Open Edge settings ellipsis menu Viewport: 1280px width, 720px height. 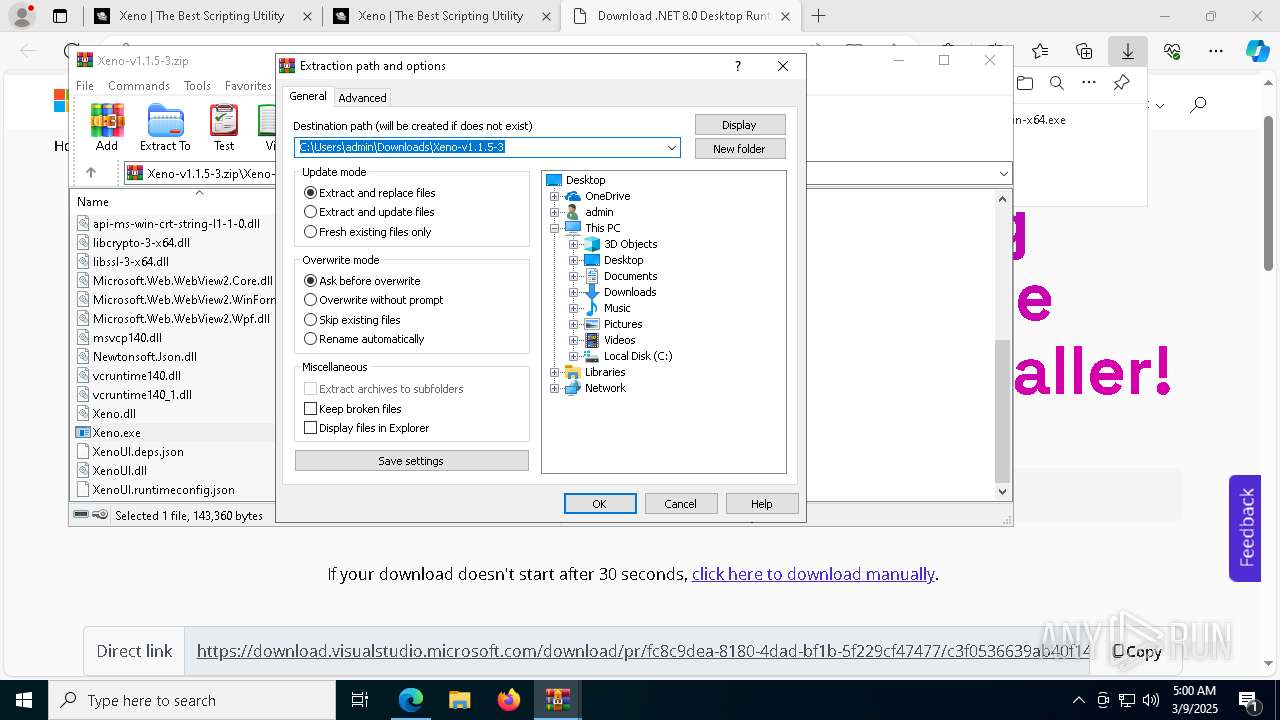1216,51
